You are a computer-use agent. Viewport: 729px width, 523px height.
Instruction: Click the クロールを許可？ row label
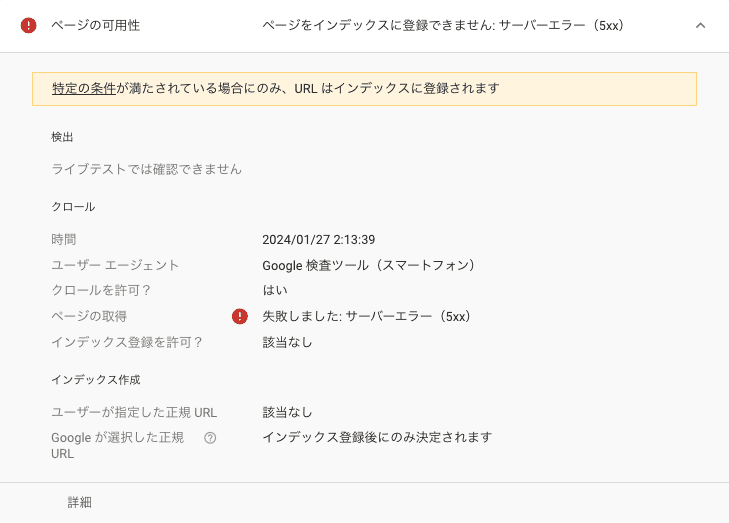[101, 290]
